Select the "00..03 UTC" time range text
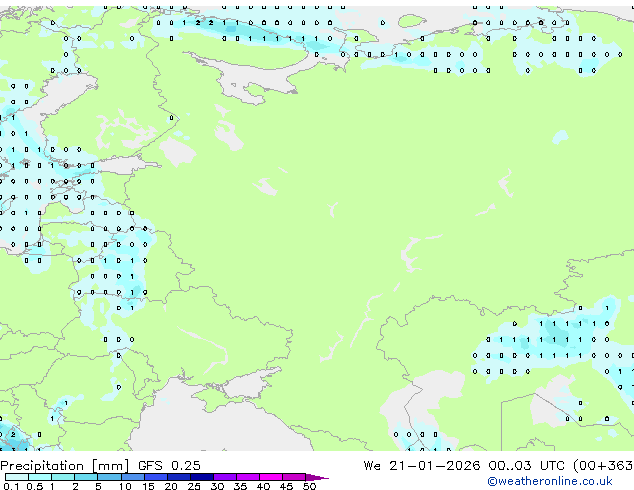The height and width of the screenshot is (490, 634). click(526, 466)
